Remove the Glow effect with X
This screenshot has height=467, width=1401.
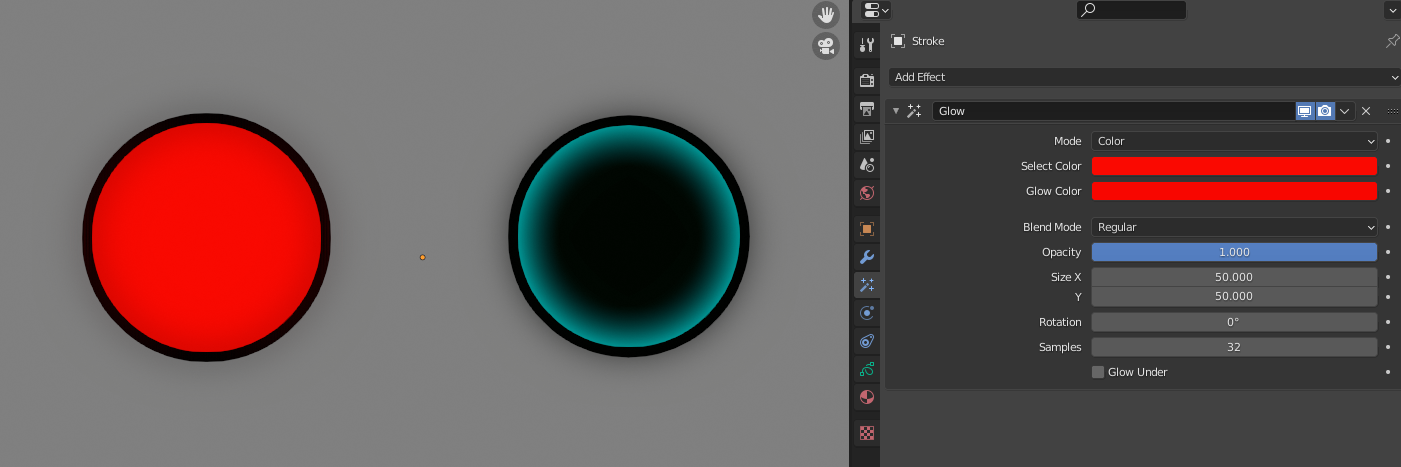click(1366, 111)
